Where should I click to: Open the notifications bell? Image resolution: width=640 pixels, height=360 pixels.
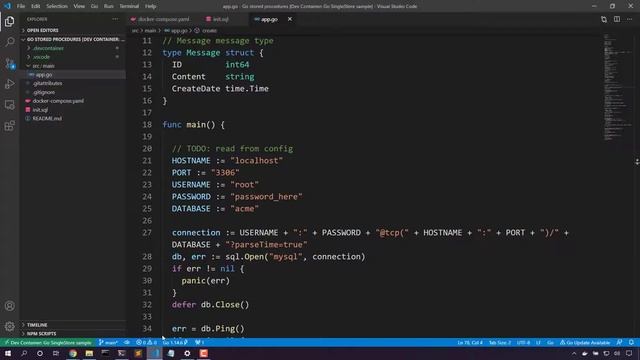(631, 342)
